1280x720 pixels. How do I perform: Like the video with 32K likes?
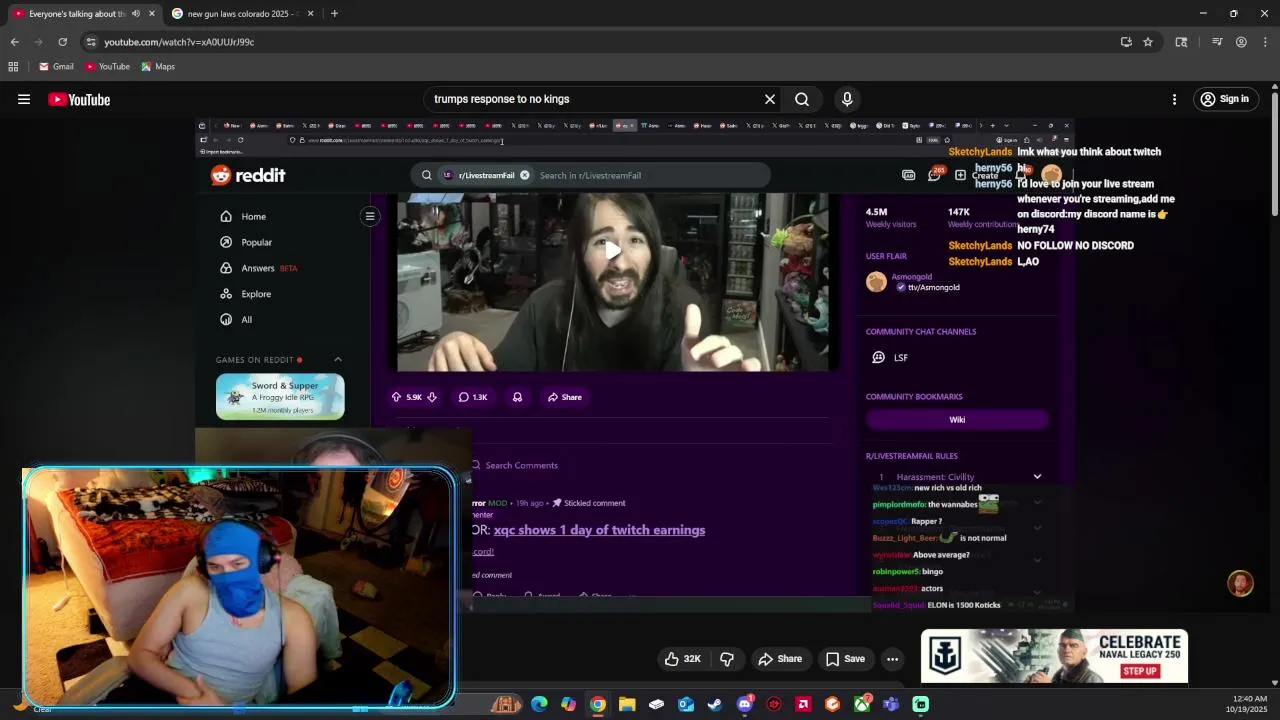click(x=682, y=659)
